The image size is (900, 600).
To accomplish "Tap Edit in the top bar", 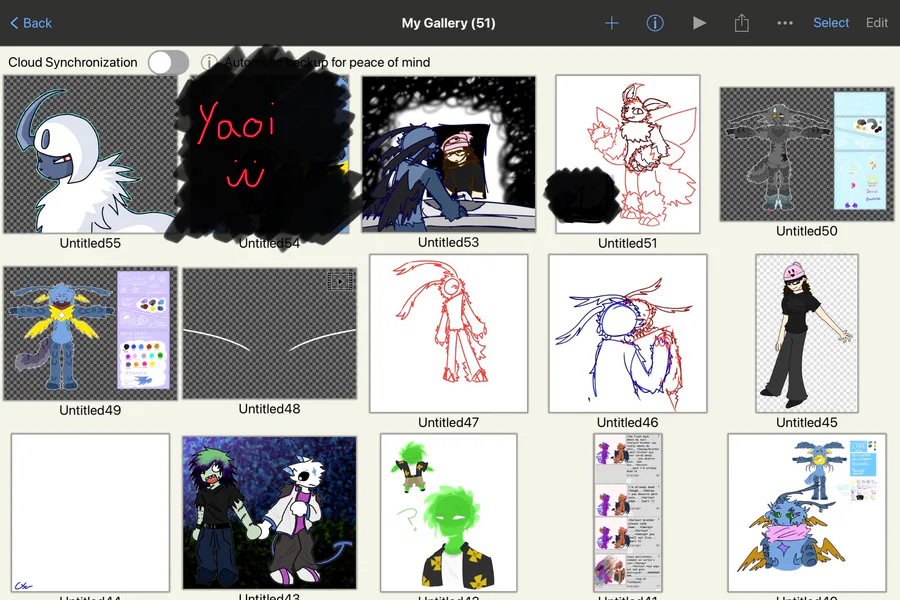I will (x=876, y=23).
